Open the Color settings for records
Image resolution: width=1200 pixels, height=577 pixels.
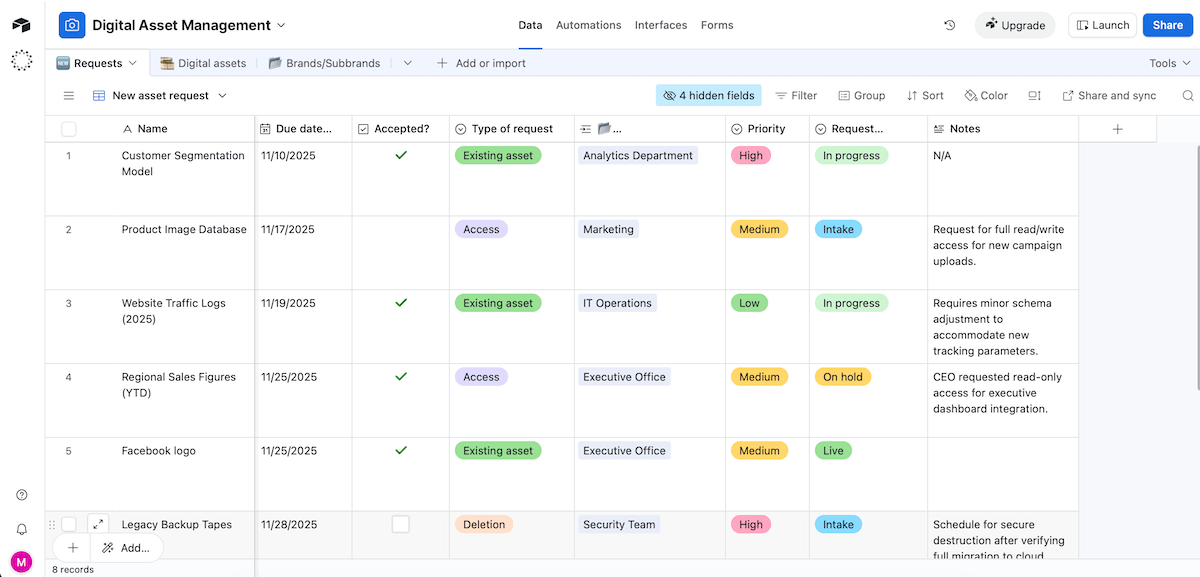coord(985,95)
